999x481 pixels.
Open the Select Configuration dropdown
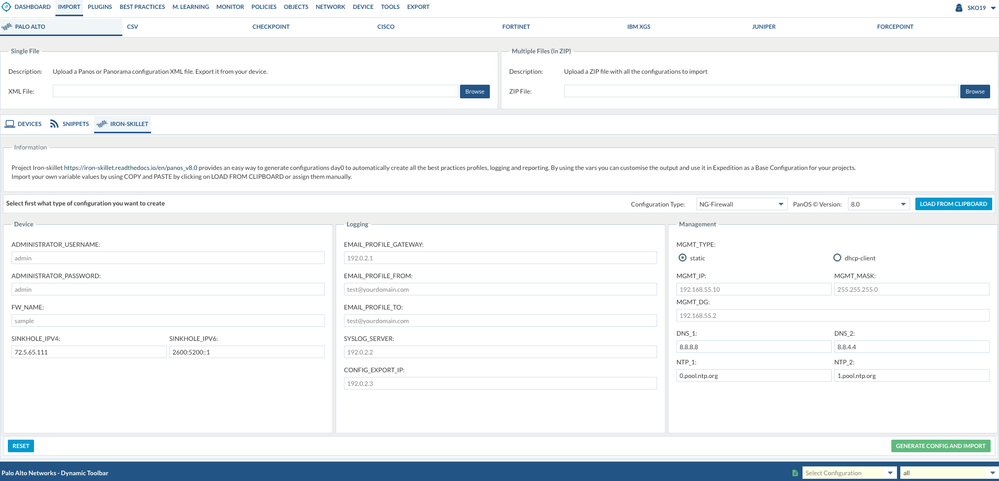point(848,473)
